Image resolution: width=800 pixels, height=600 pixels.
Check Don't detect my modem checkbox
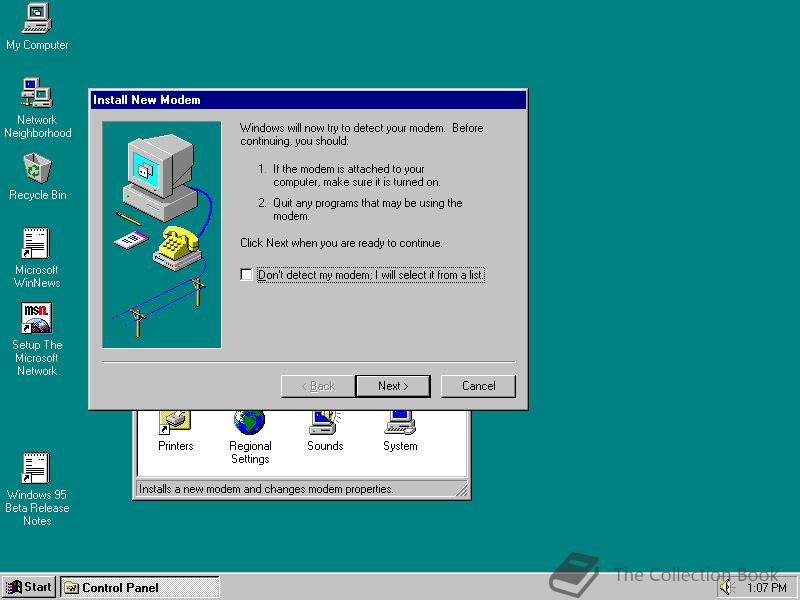246,274
